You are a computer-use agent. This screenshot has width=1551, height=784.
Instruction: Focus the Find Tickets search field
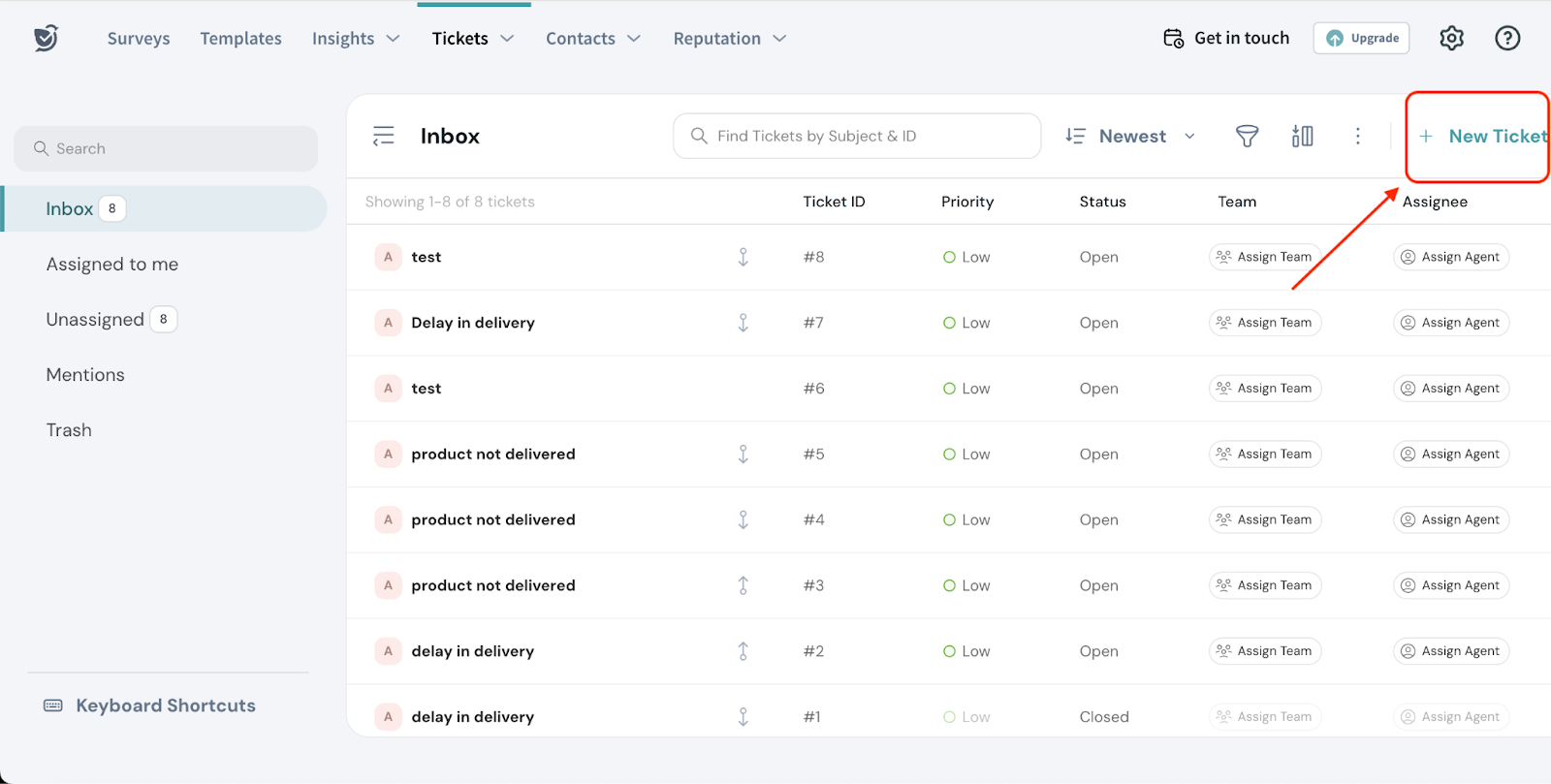[x=858, y=137]
